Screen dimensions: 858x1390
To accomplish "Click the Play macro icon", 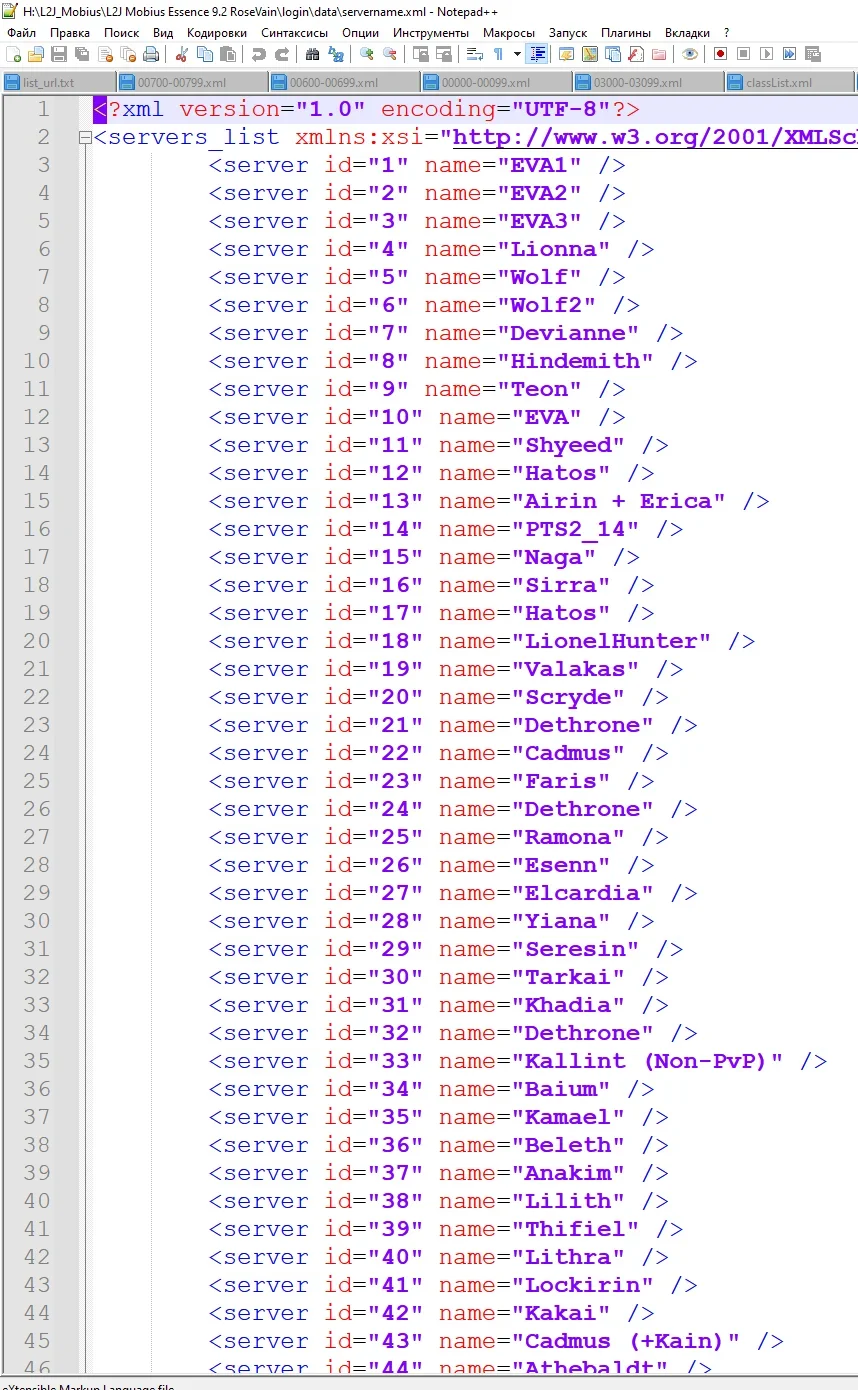I will coord(766,54).
